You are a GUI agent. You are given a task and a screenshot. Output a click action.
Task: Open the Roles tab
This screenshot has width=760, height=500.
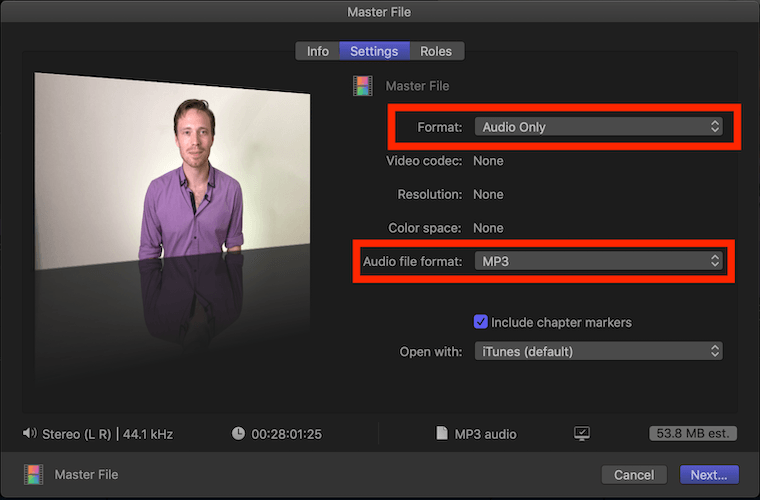click(436, 51)
